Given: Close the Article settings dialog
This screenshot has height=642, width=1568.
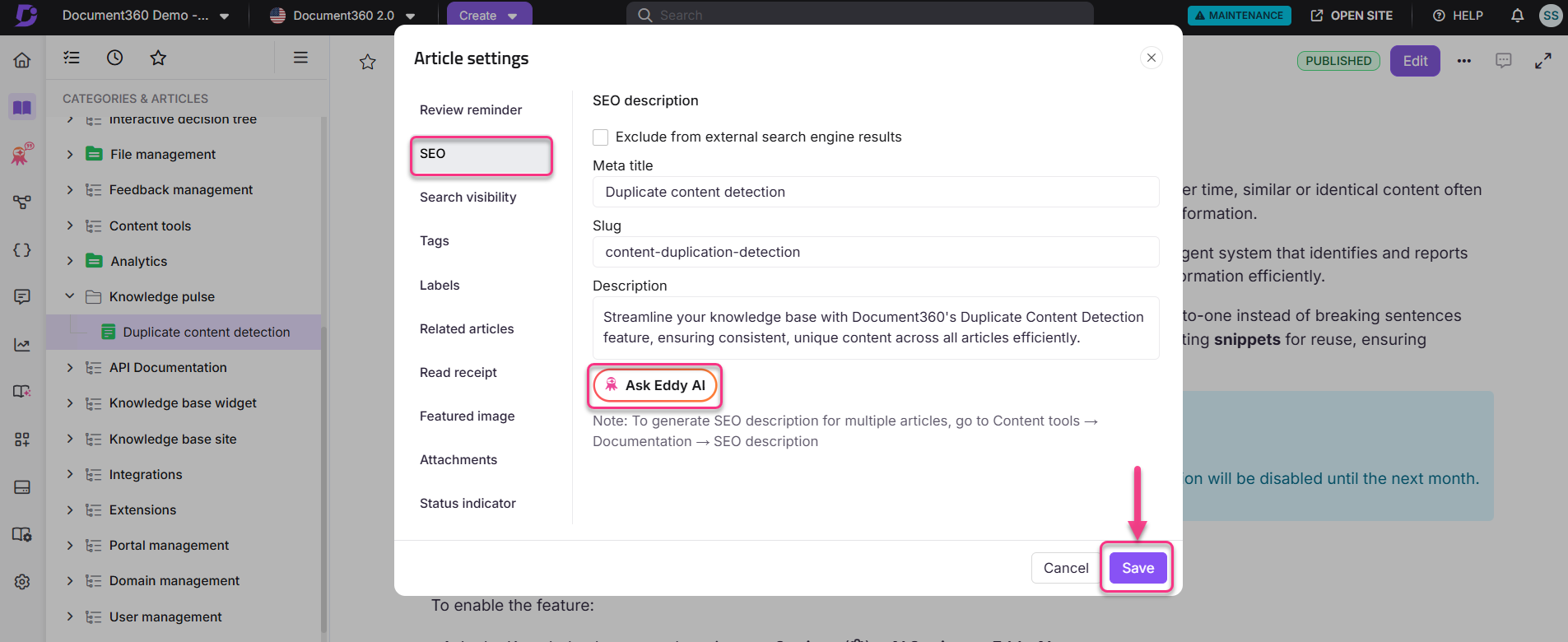Looking at the screenshot, I should [x=1152, y=58].
